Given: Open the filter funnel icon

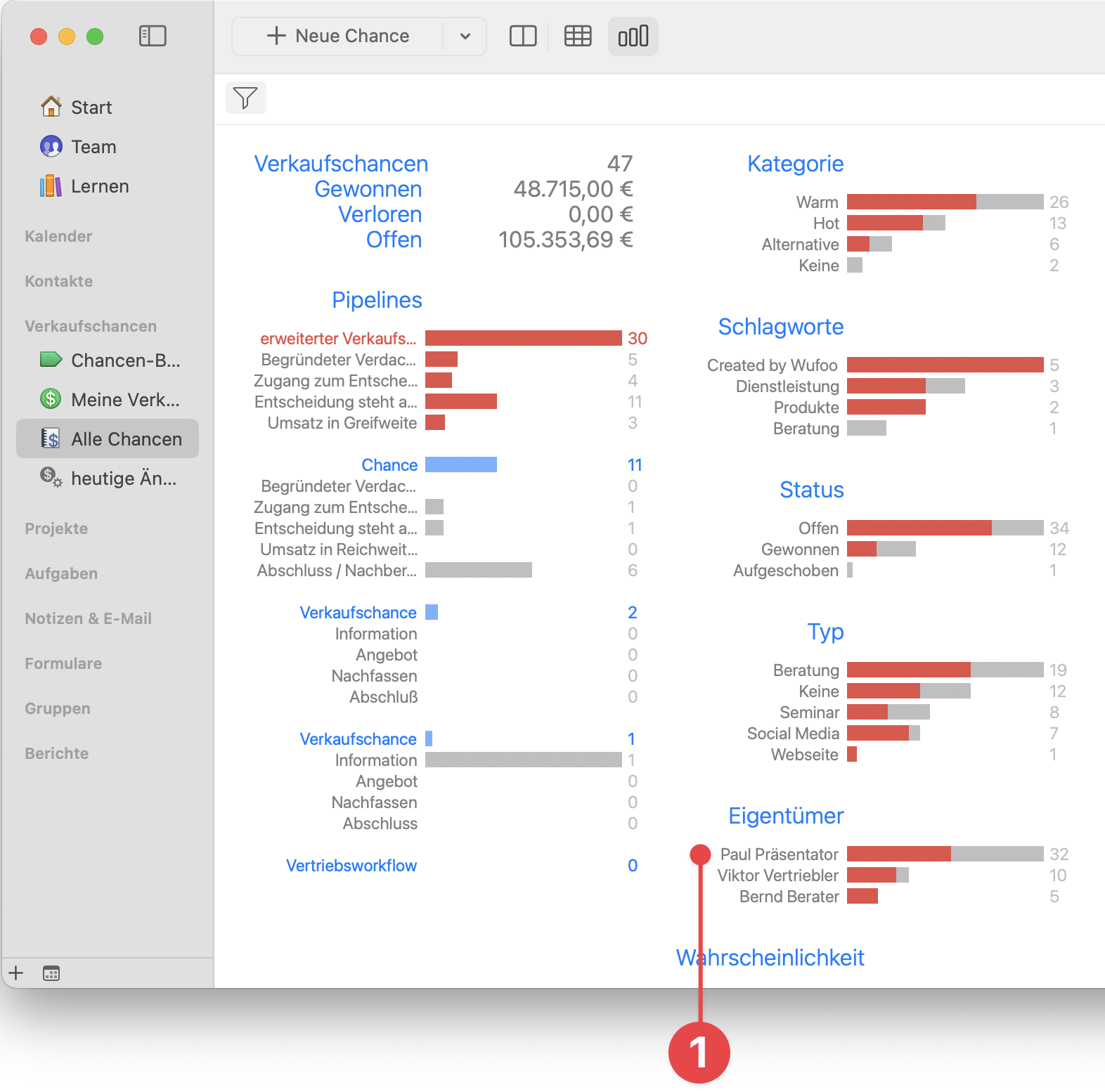Looking at the screenshot, I should pyautogui.click(x=245, y=98).
